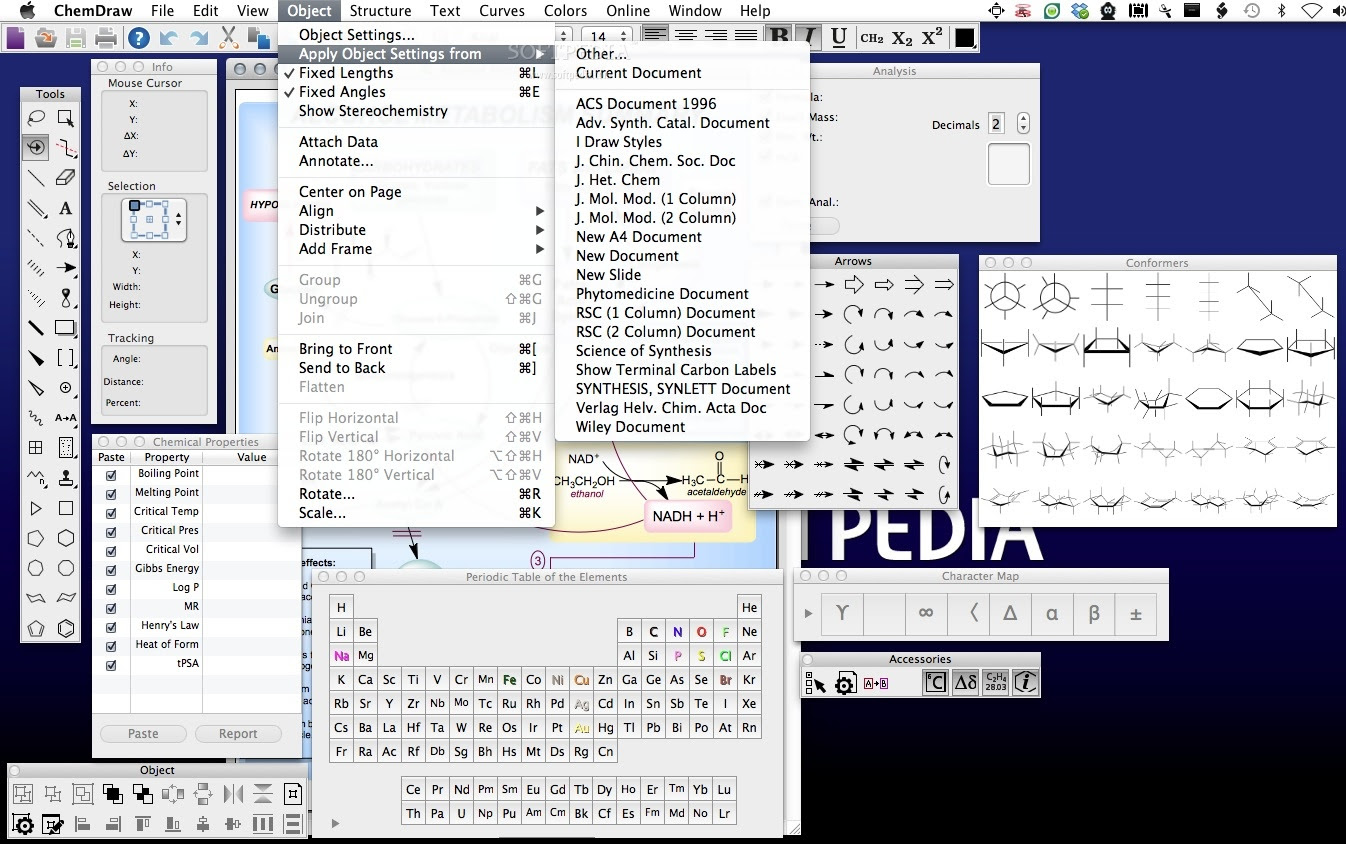The height and width of the screenshot is (844, 1346).
Task: Choose ACS Document 1996 style
Action: [682, 104]
